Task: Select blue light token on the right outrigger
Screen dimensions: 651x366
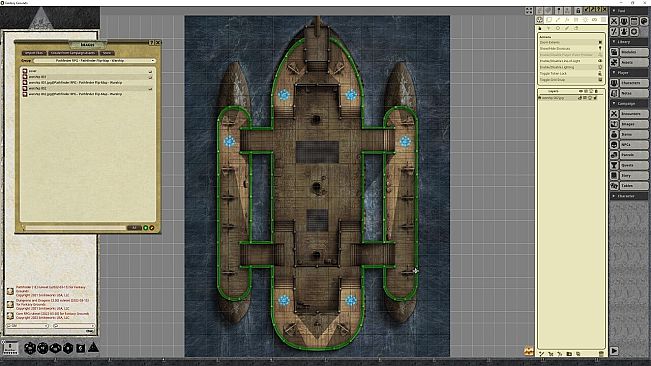Action: click(405, 142)
